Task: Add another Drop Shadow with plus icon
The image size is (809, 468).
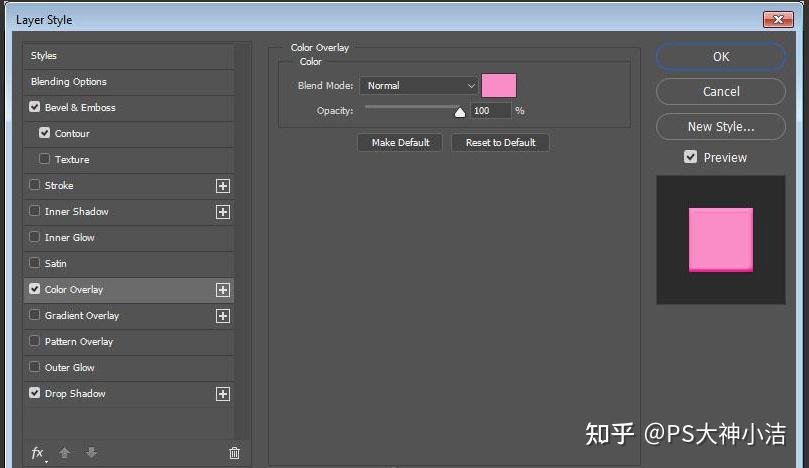Action: (x=223, y=394)
